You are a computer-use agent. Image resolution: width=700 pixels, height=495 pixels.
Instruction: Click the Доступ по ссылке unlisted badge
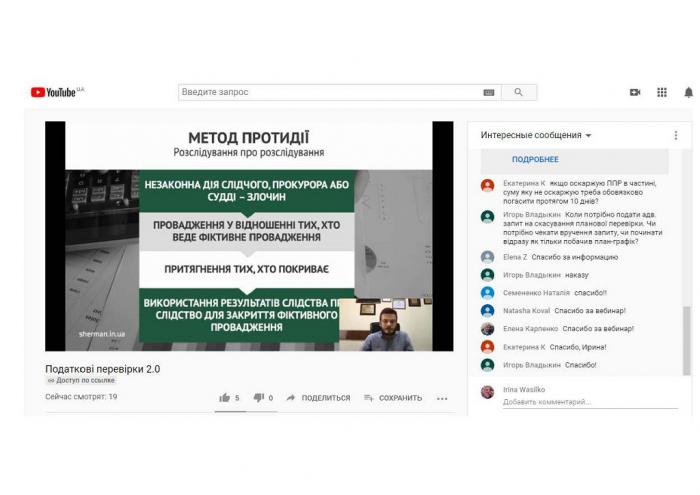[x=81, y=380]
